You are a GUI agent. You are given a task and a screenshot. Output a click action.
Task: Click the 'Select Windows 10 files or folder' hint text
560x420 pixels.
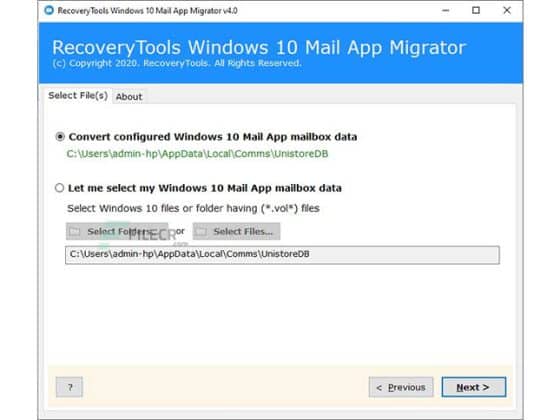coord(193,208)
